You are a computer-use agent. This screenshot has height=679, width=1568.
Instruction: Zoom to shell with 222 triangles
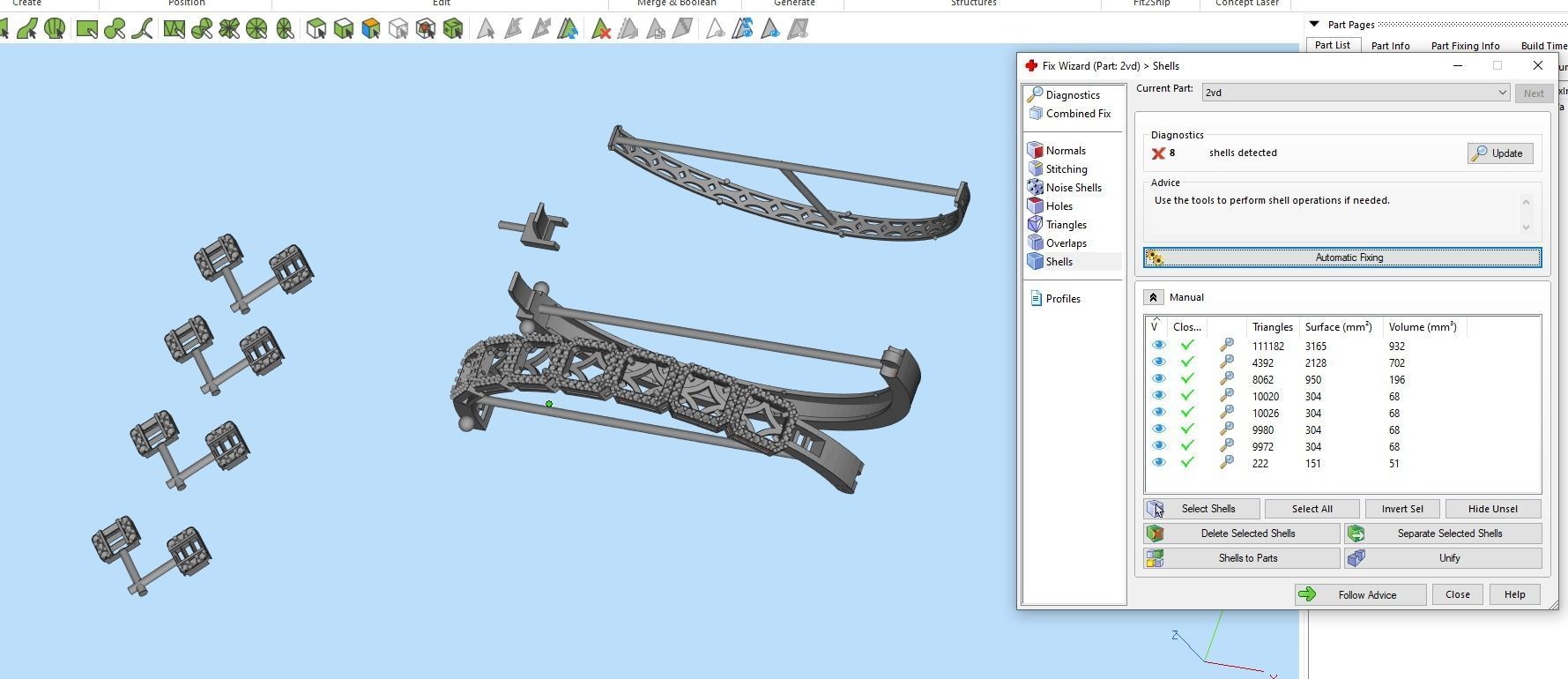pyautogui.click(x=1226, y=463)
